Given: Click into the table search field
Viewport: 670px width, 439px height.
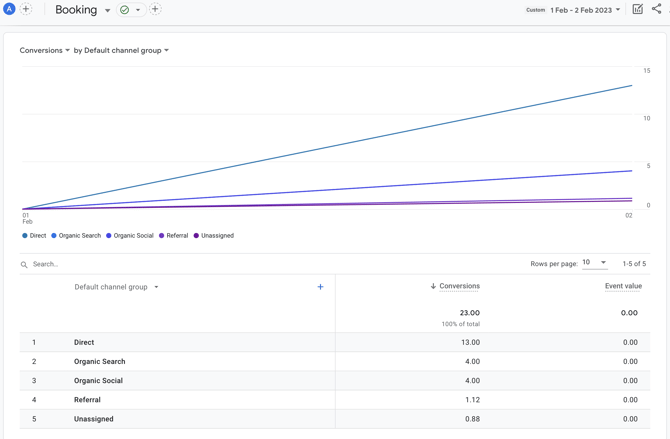Looking at the screenshot, I should coord(150,265).
